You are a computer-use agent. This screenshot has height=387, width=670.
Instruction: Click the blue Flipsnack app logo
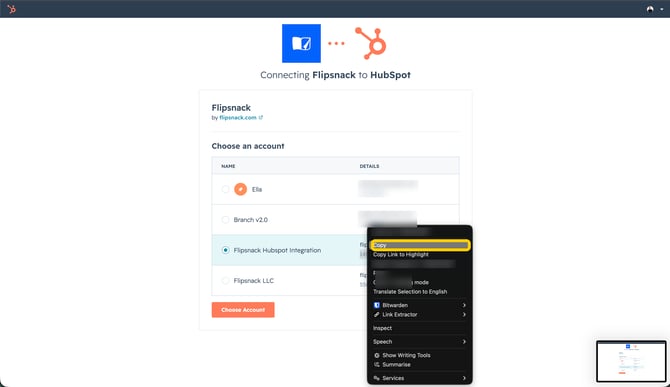point(301,43)
